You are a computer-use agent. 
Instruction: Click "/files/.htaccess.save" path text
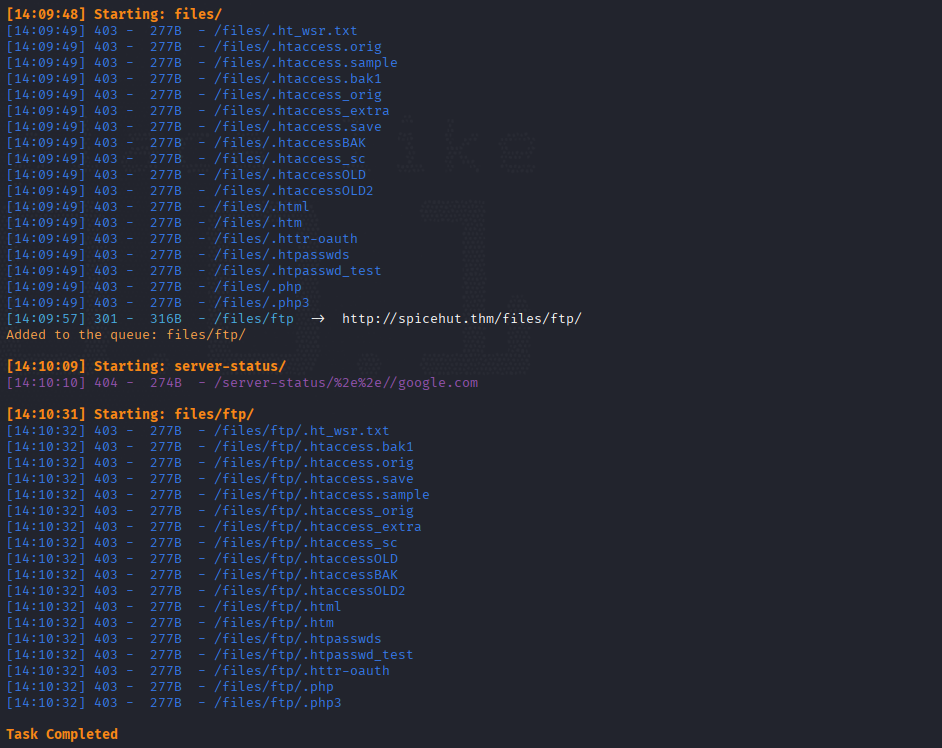tap(297, 127)
